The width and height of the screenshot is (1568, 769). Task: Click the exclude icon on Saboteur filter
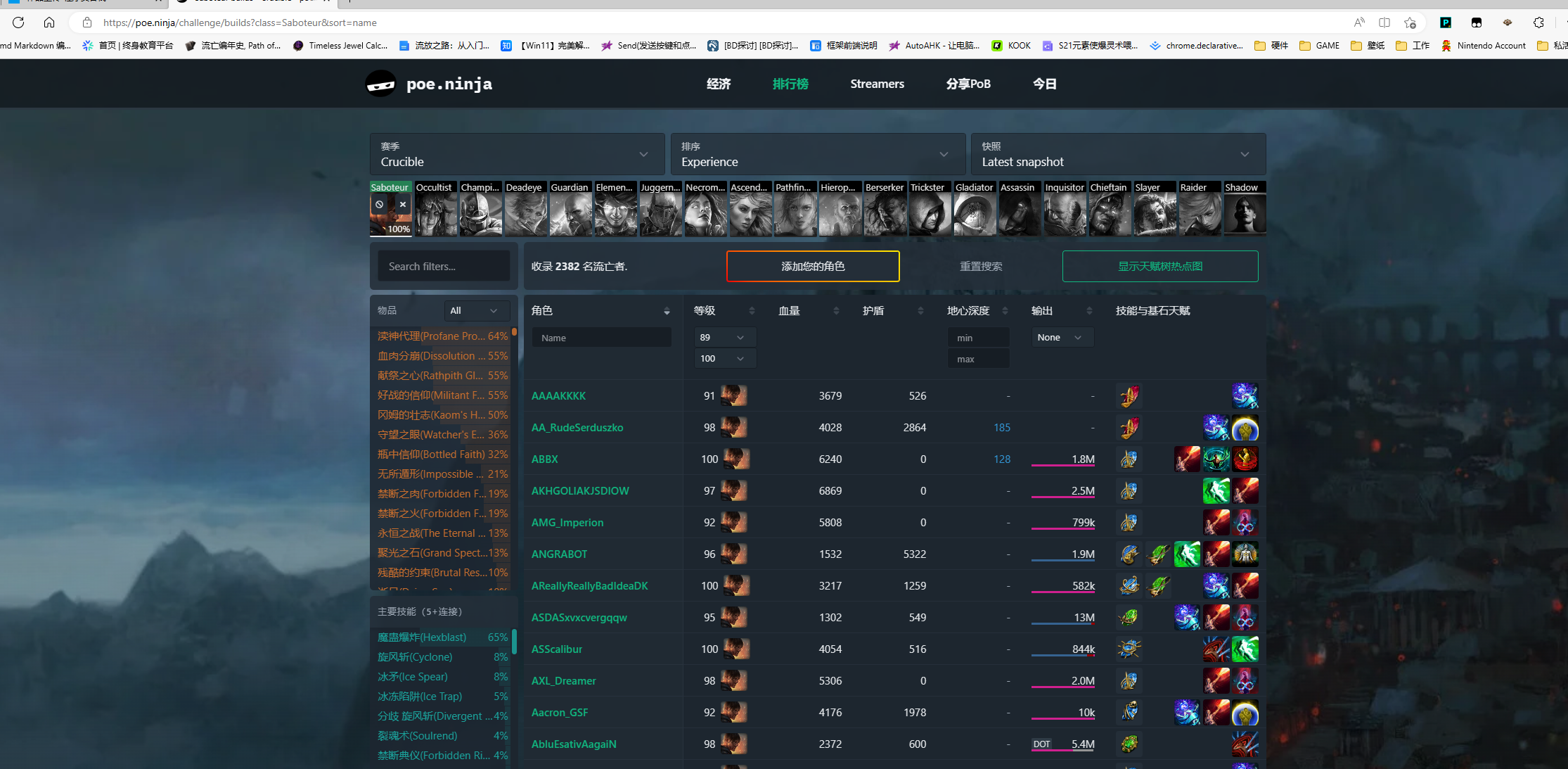click(x=380, y=204)
